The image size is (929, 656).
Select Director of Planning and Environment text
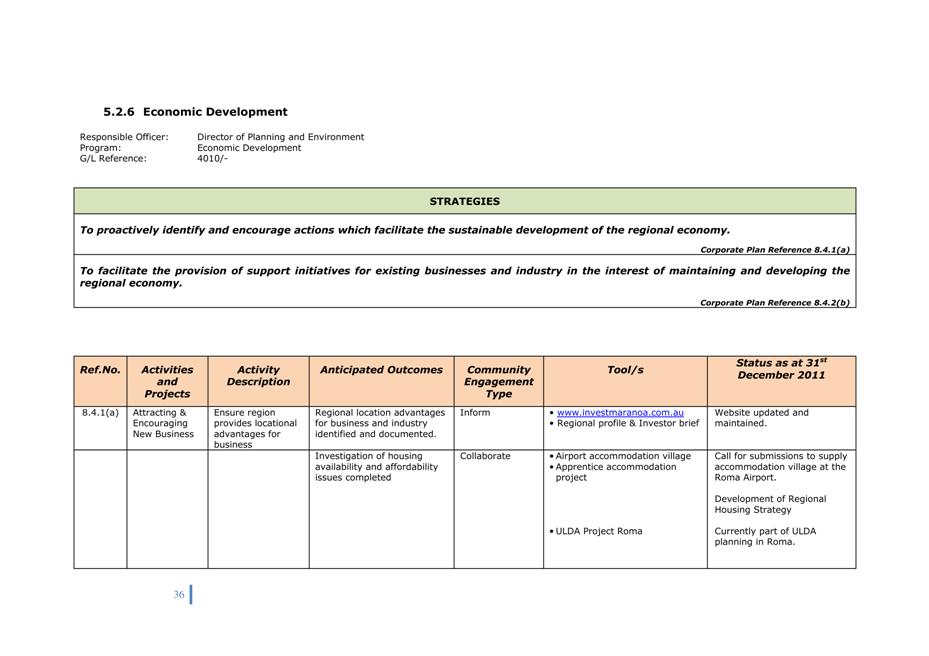point(280,137)
